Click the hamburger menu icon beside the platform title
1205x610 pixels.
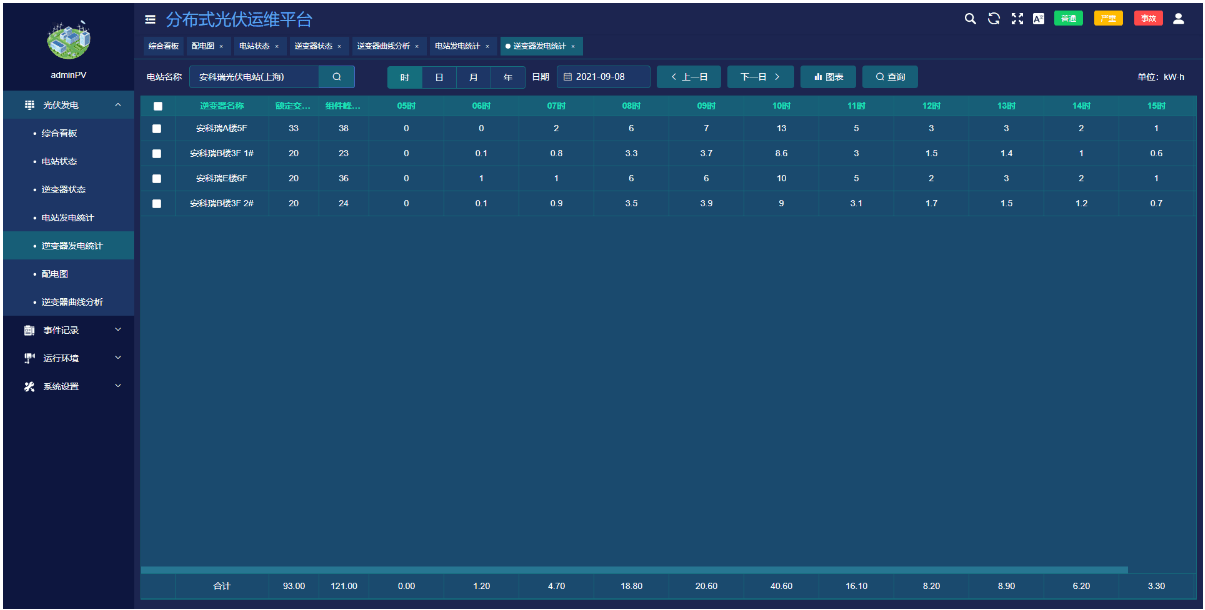point(150,19)
